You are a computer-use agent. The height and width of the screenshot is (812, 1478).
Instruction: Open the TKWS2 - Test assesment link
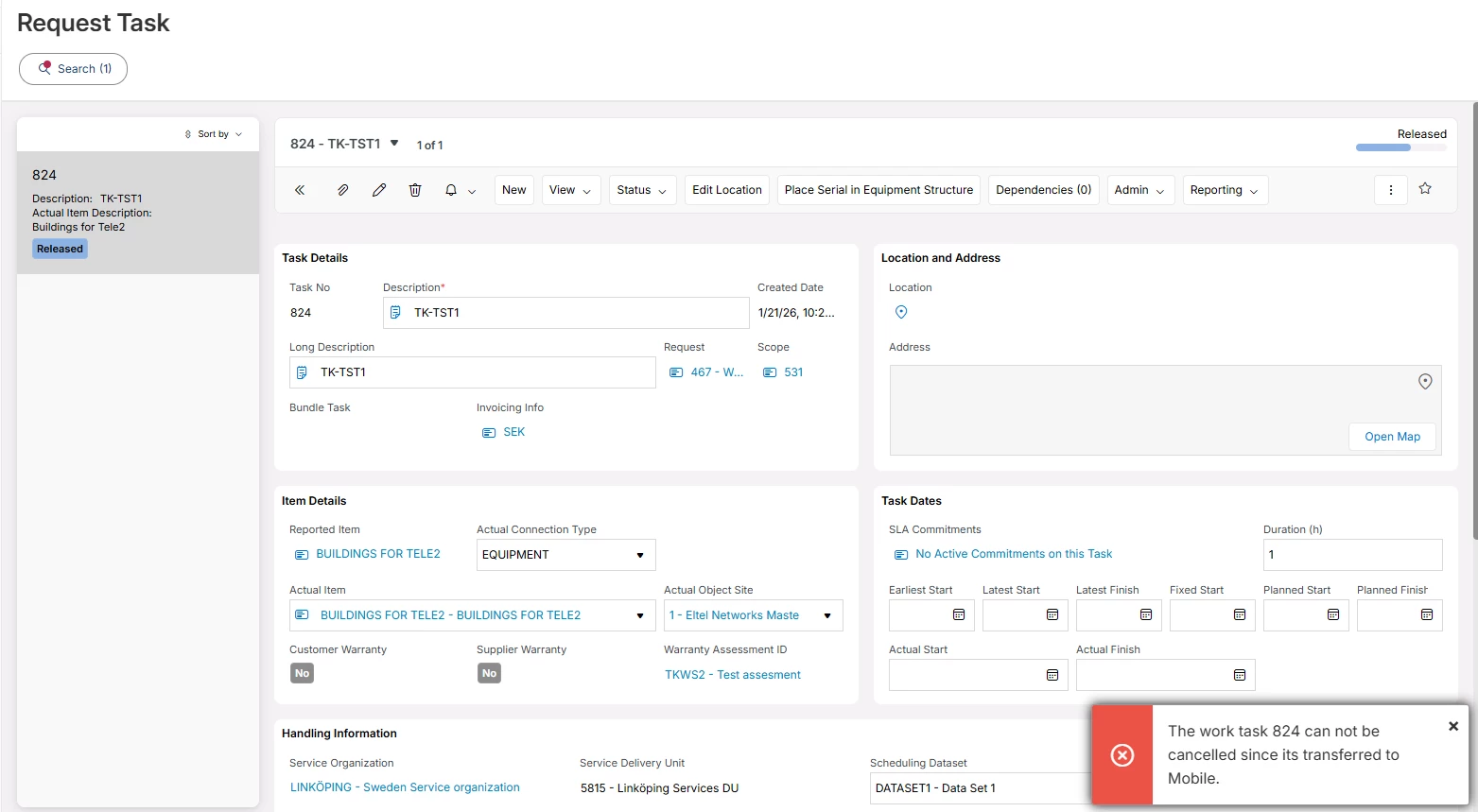tap(733, 675)
